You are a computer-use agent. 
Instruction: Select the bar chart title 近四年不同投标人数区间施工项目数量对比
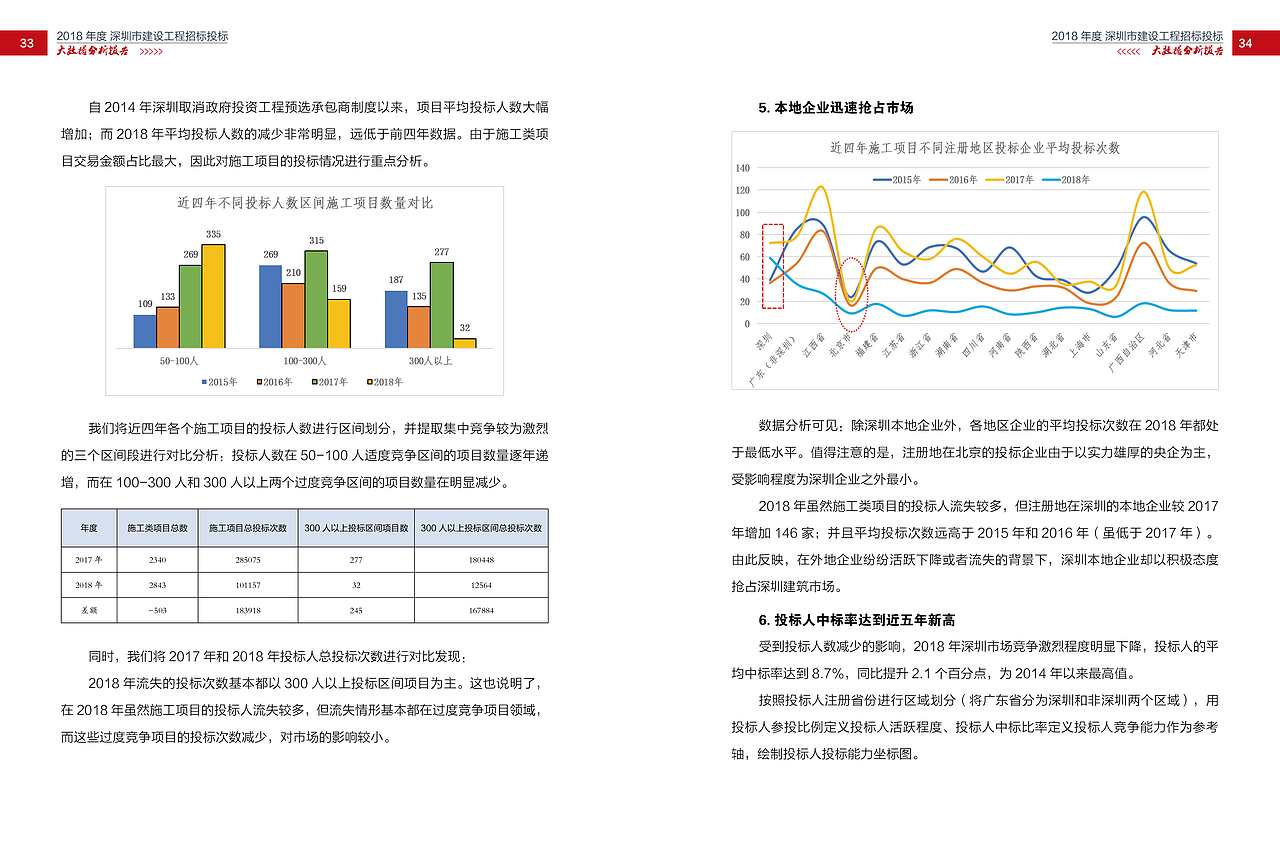click(305, 203)
